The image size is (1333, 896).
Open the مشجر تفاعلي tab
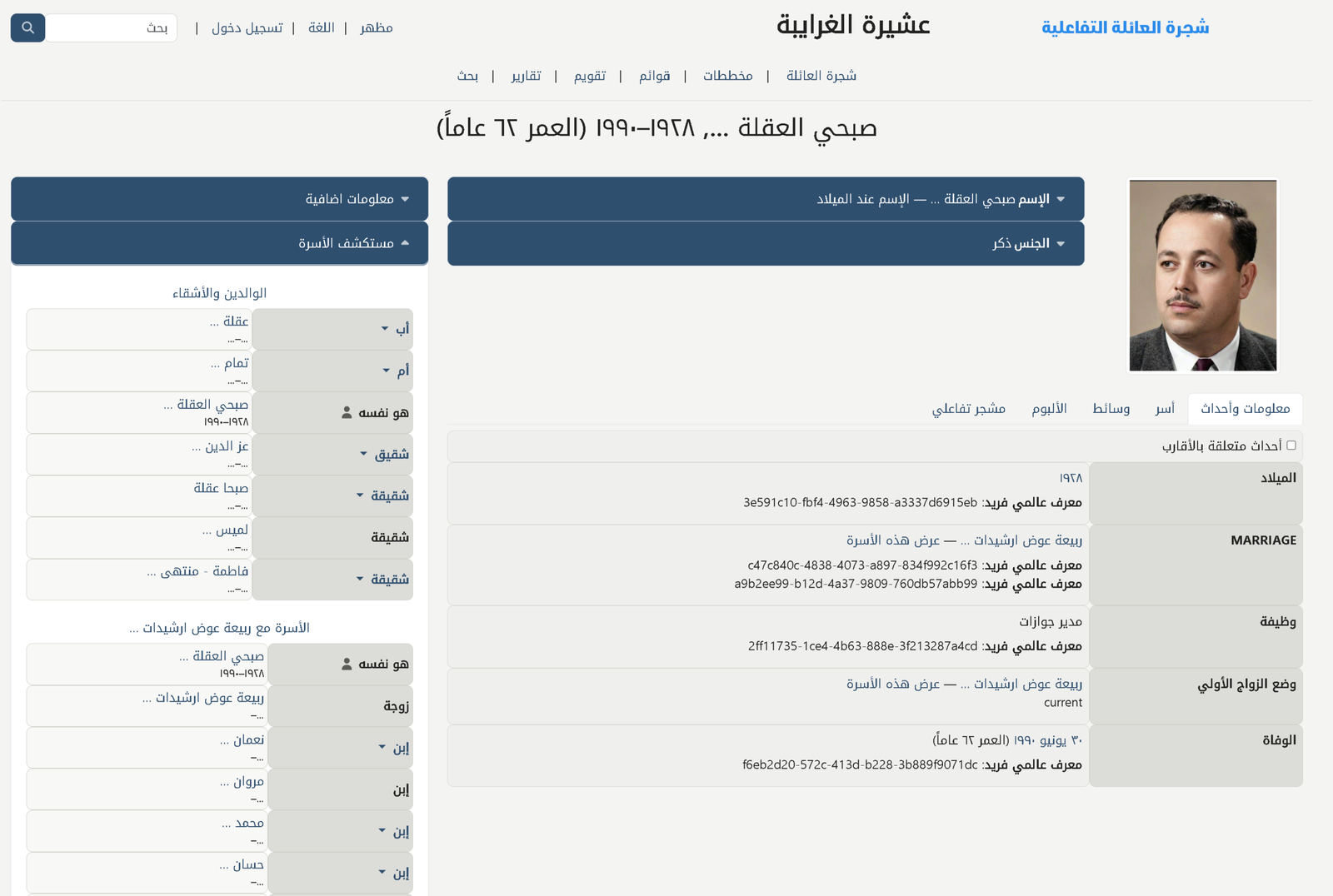pos(968,408)
